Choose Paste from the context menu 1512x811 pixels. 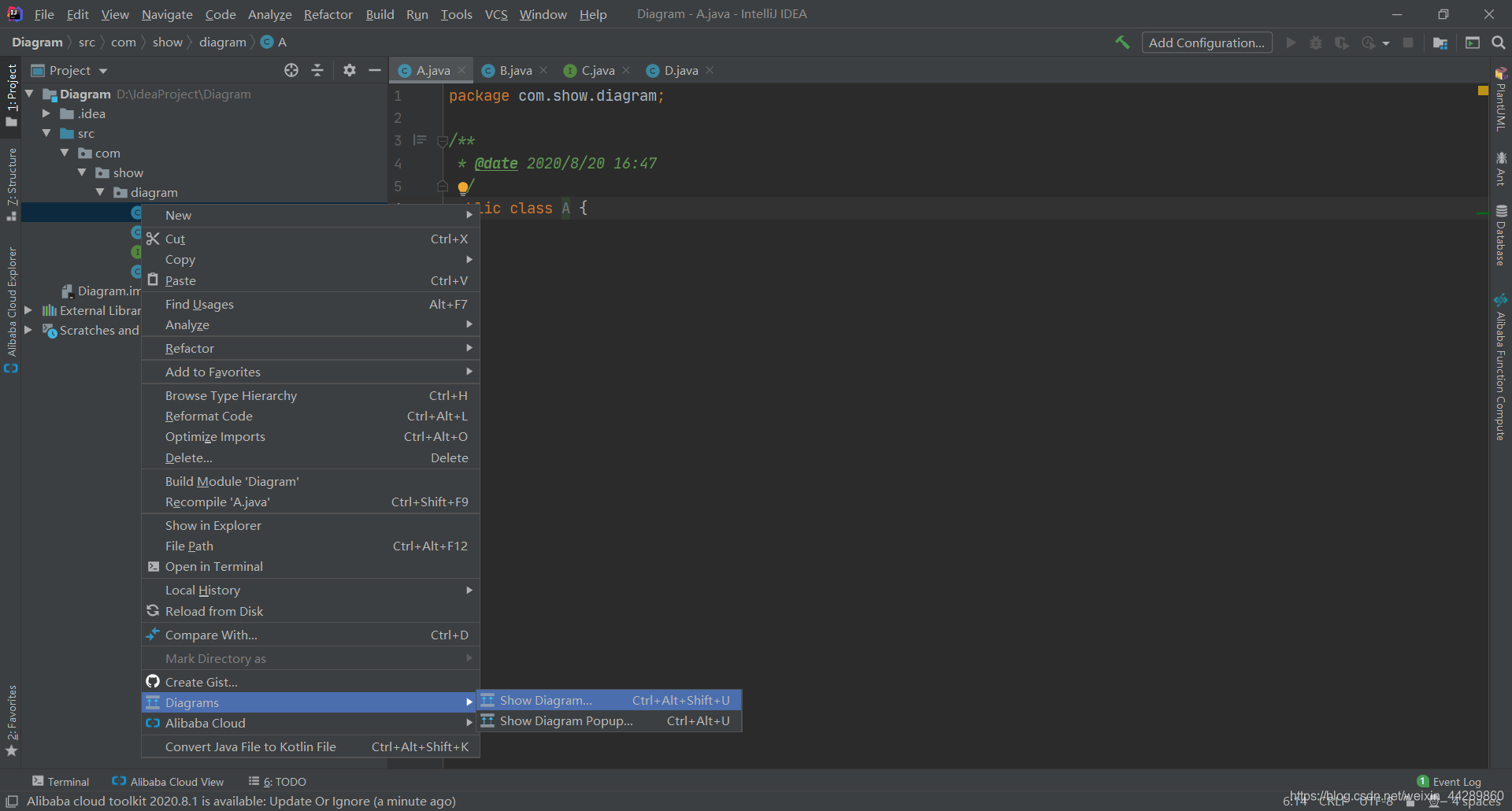(310, 280)
